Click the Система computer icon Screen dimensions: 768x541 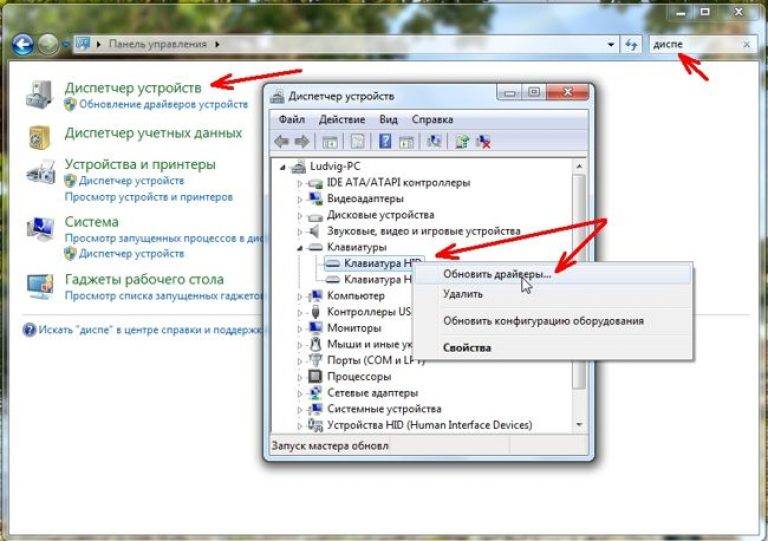click(40, 229)
